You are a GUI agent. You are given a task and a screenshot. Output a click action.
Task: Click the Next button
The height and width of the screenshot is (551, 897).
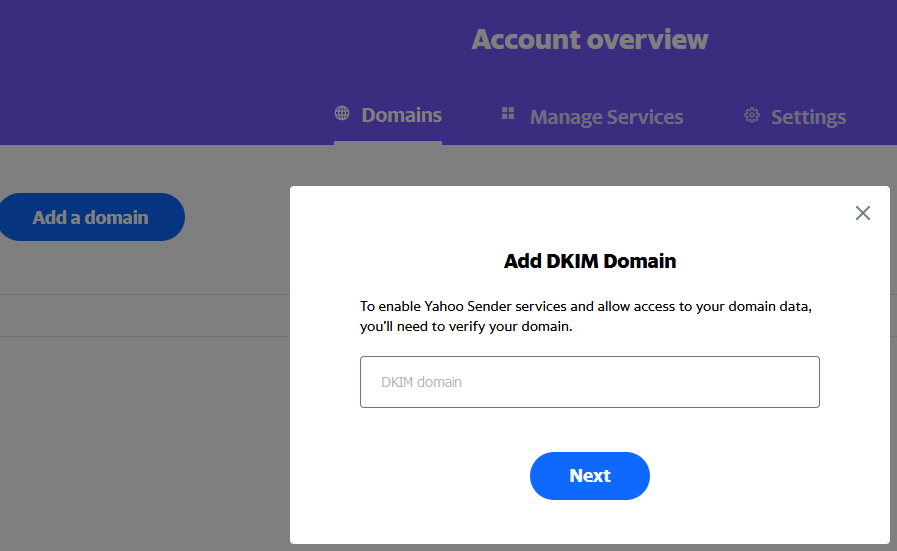pos(590,475)
